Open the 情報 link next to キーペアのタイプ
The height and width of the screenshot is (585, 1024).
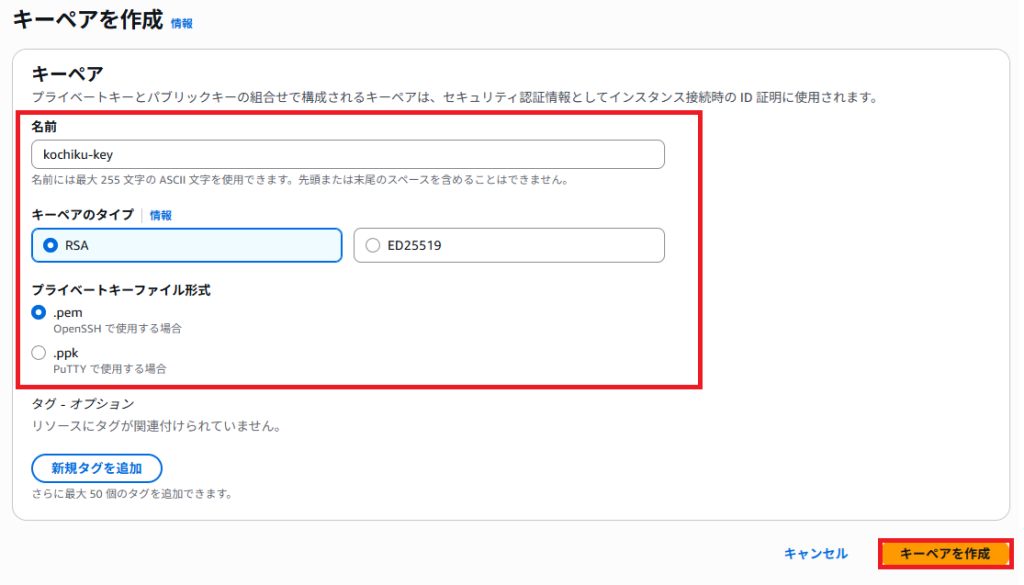pos(161,215)
